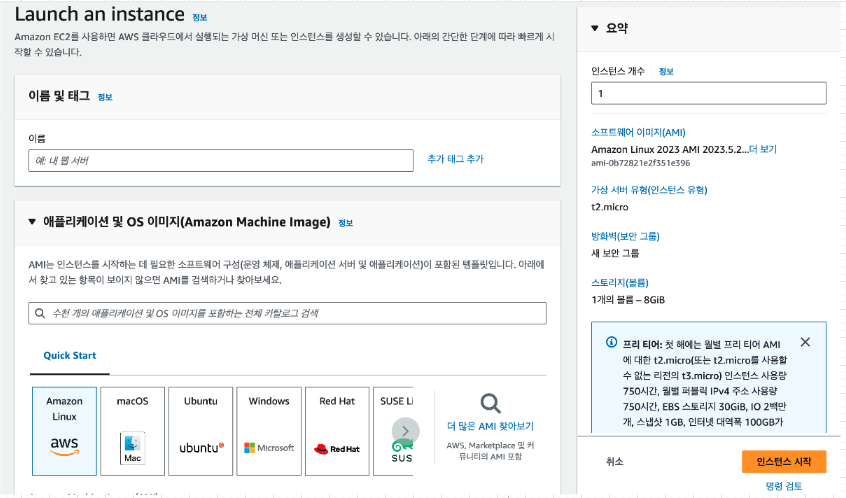
Task: Open the 방화벽(보안 그룹) summary link
Action: tap(625, 236)
